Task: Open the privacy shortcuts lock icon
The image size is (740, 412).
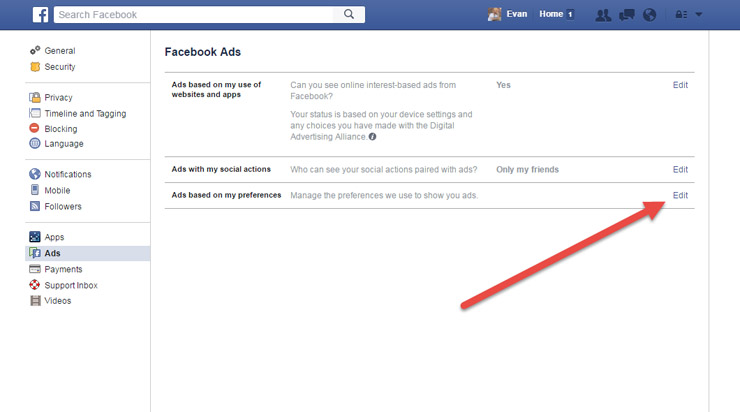Action: coord(680,15)
